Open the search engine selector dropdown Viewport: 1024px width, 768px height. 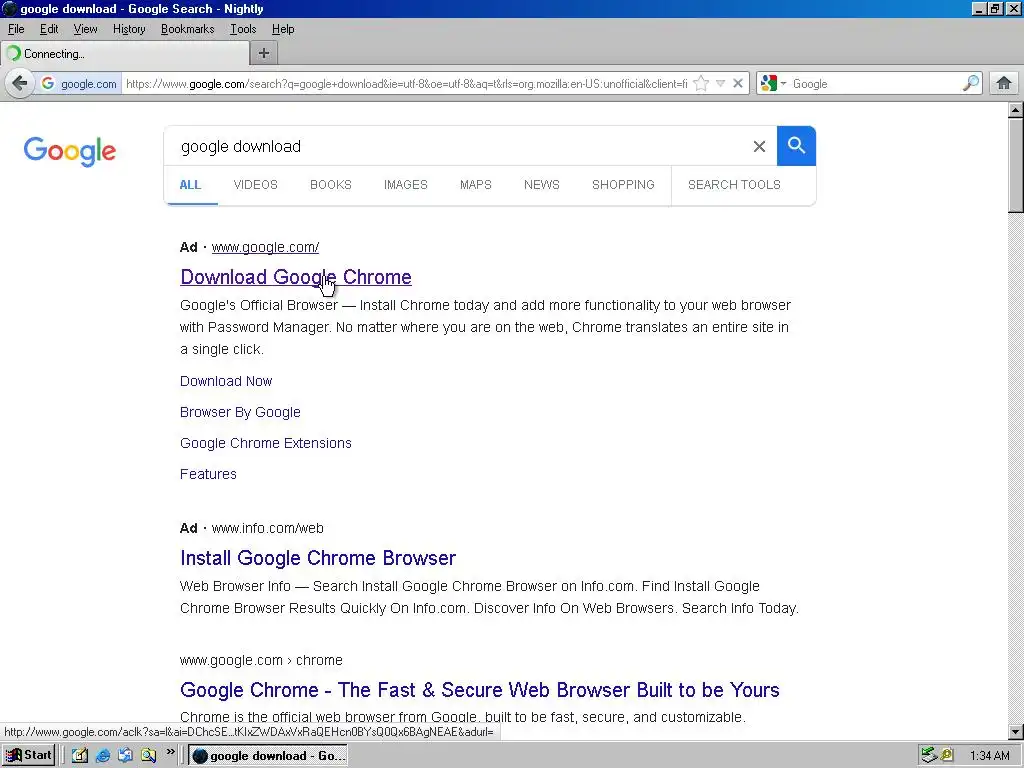[773, 84]
